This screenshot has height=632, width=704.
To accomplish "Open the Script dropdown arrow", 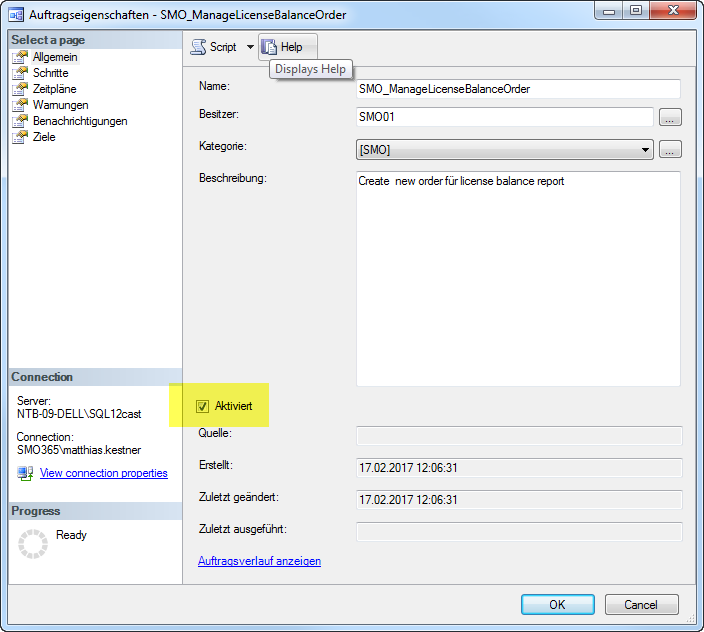I will click(250, 47).
